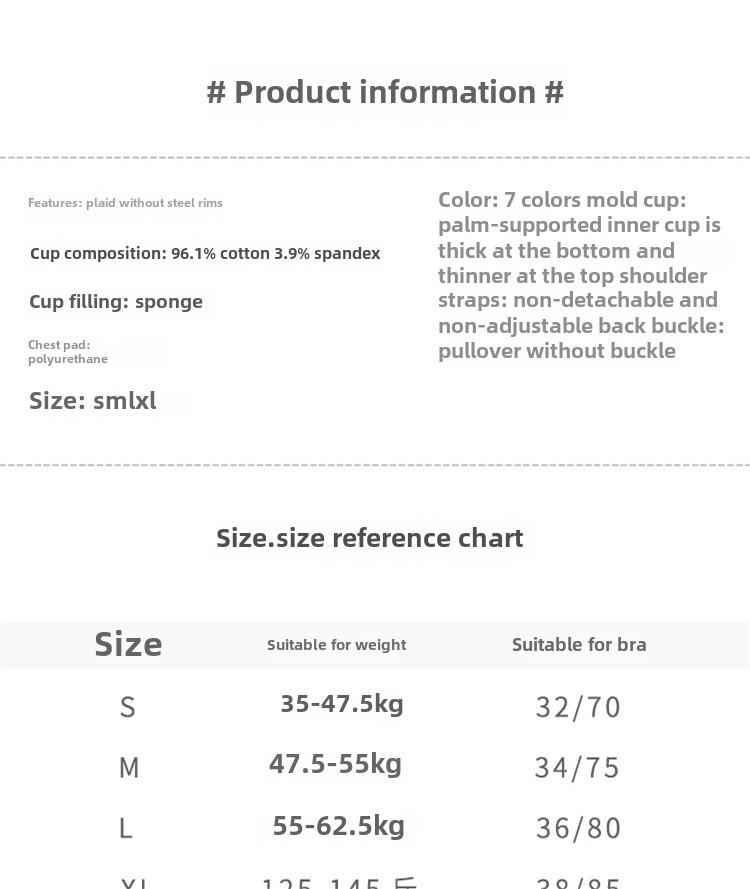Click the Cup composition cotton spandex line

pyautogui.click(x=205, y=254)
